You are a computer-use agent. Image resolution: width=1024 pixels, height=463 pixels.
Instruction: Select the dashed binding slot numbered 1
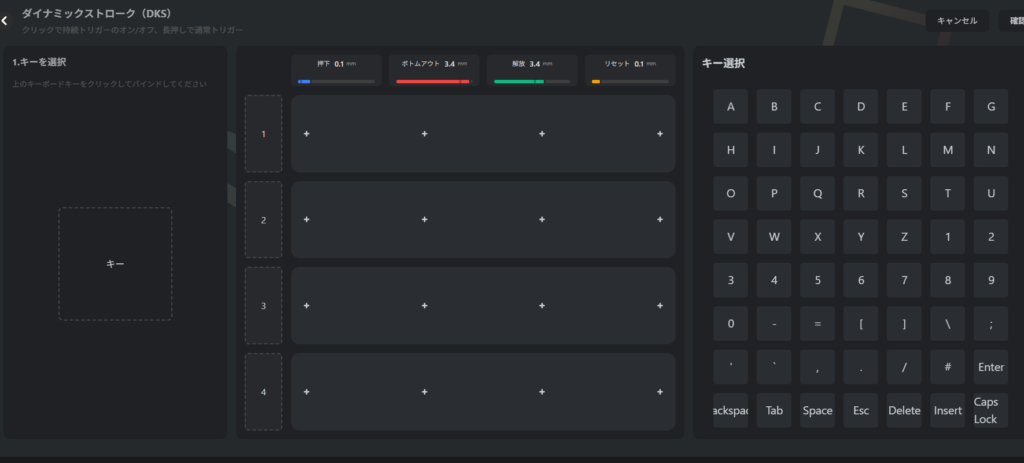click(x=263, y=134)
